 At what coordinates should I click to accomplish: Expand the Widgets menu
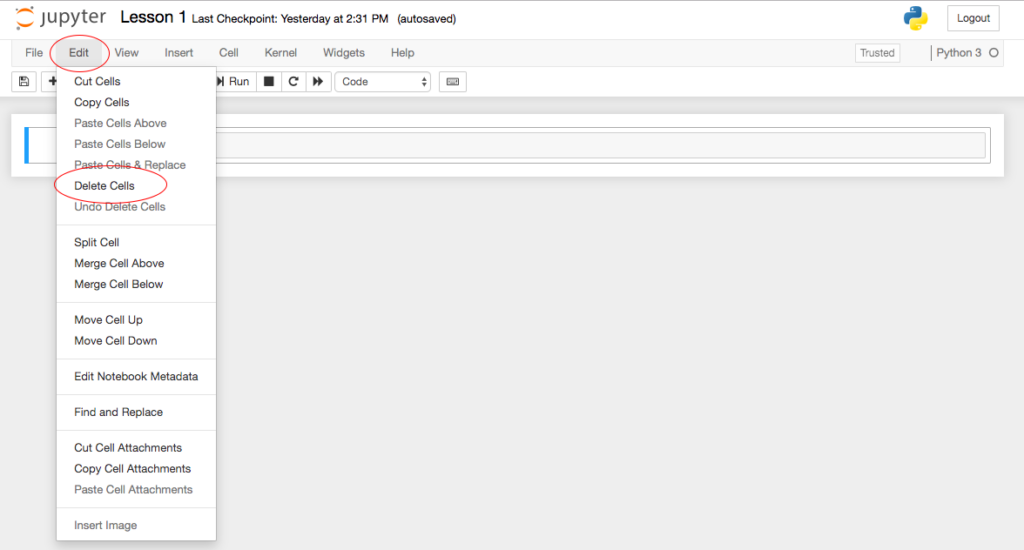click(x=343, y=53)
